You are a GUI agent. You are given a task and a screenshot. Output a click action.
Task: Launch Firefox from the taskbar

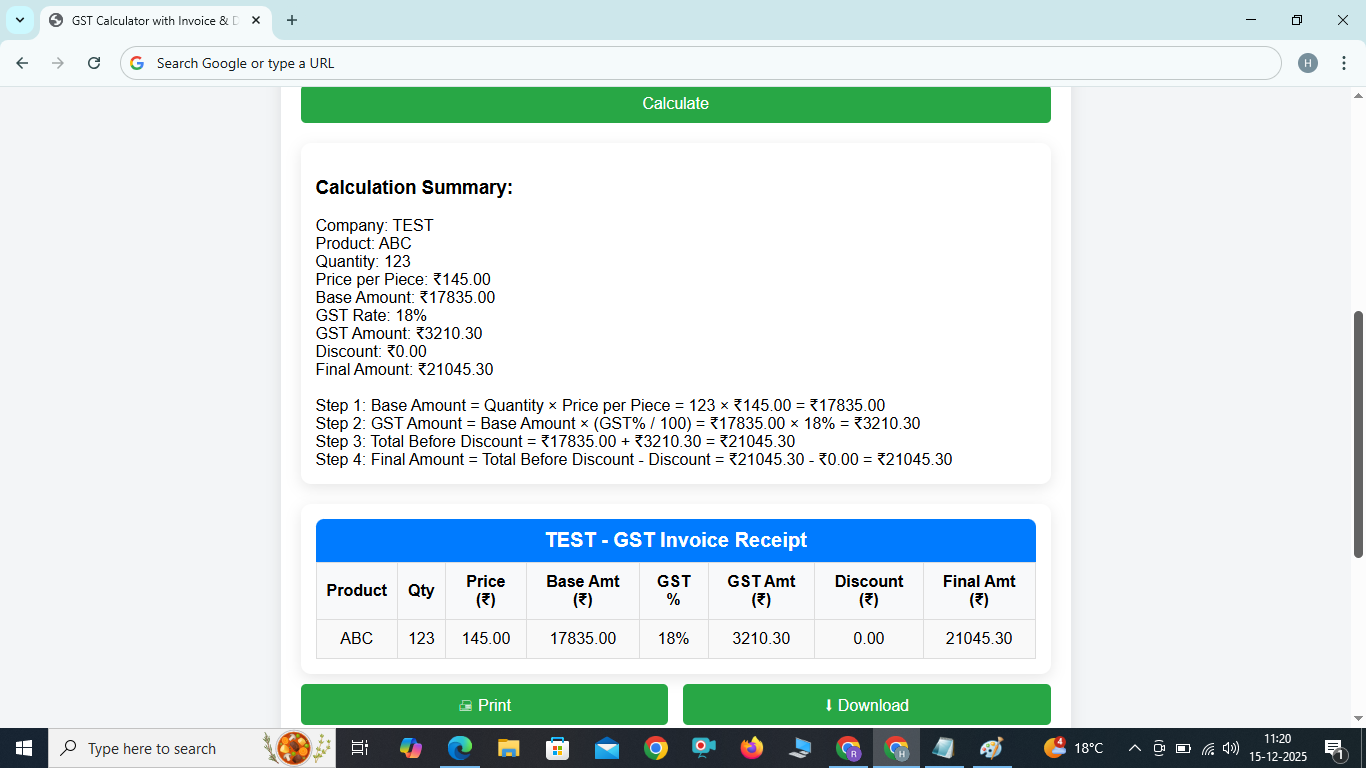tap(753, 748)
